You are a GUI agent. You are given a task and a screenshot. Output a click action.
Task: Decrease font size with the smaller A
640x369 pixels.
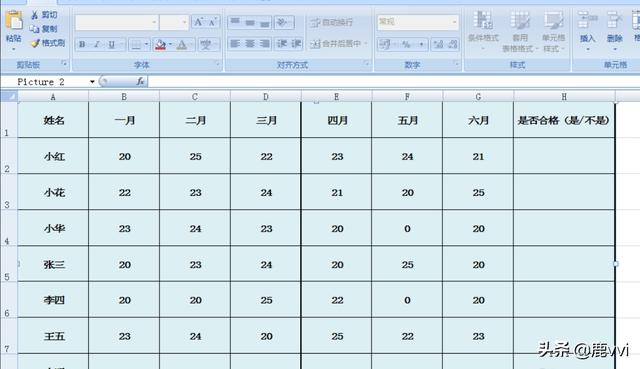click(212, 22)
